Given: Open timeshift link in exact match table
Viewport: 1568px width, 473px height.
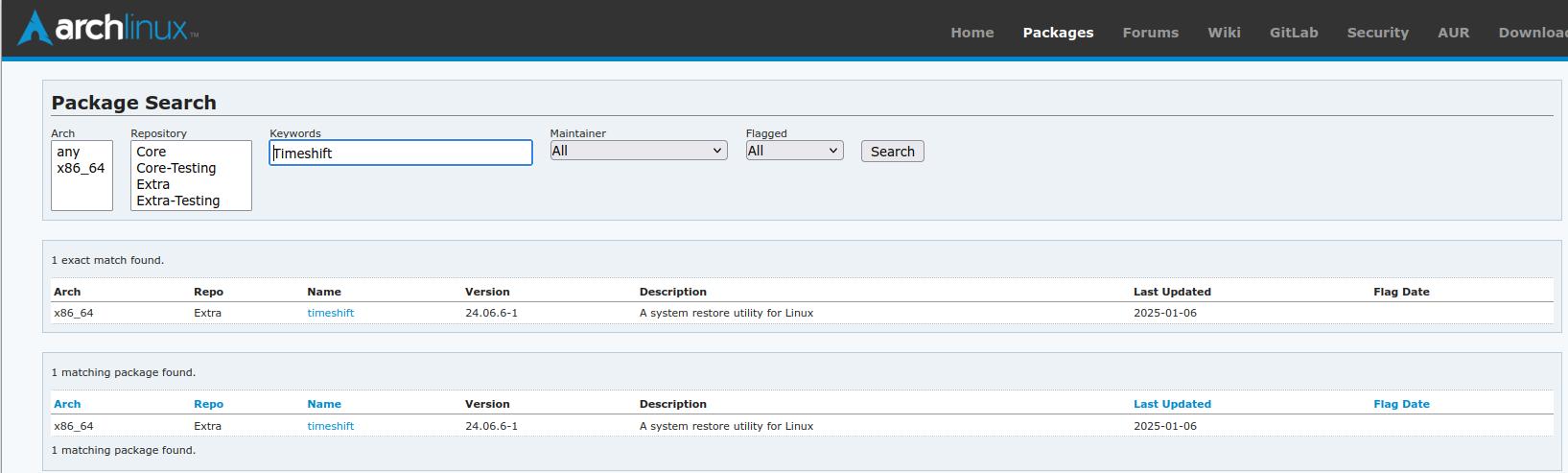Looking at the screenshot, I should (331, 313).
